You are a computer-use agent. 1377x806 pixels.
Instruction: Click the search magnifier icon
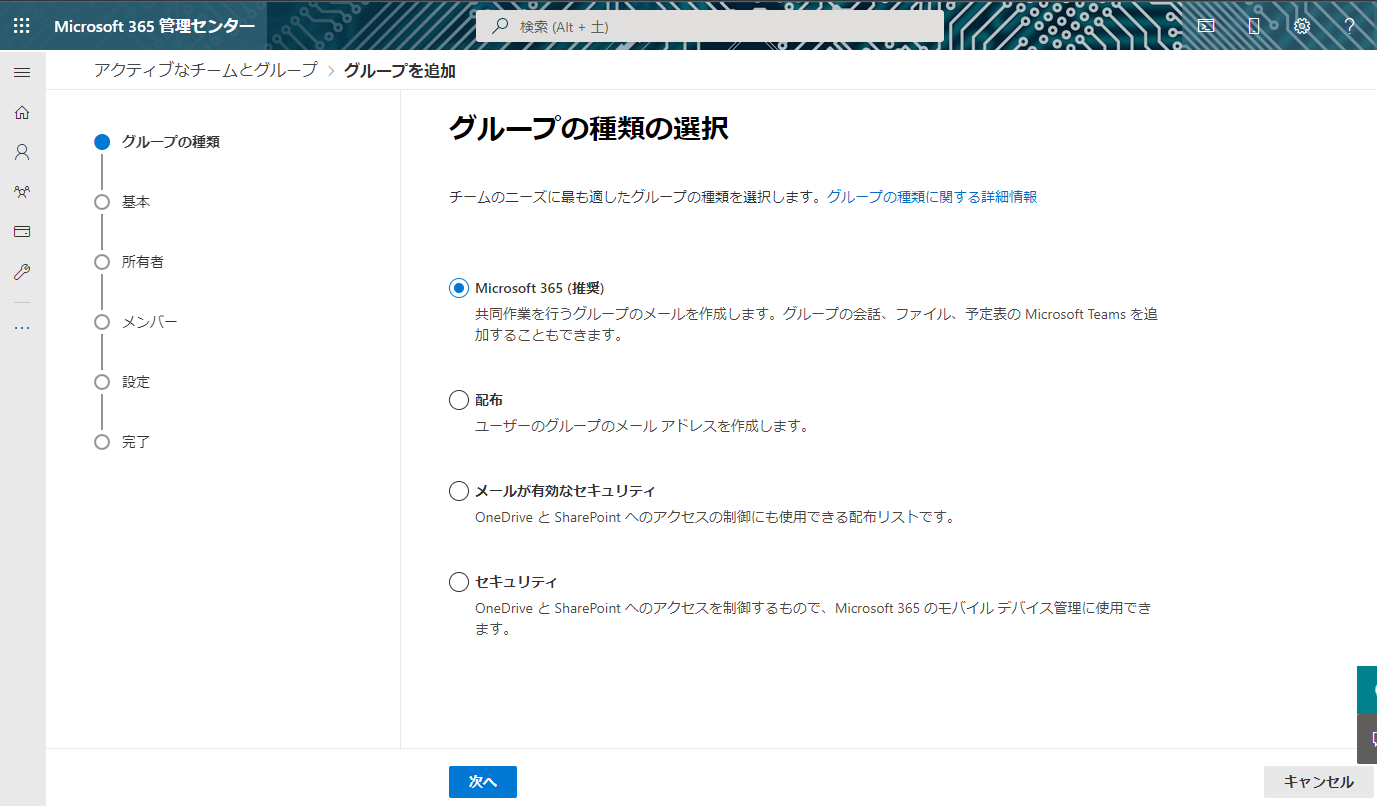[500, 26]
